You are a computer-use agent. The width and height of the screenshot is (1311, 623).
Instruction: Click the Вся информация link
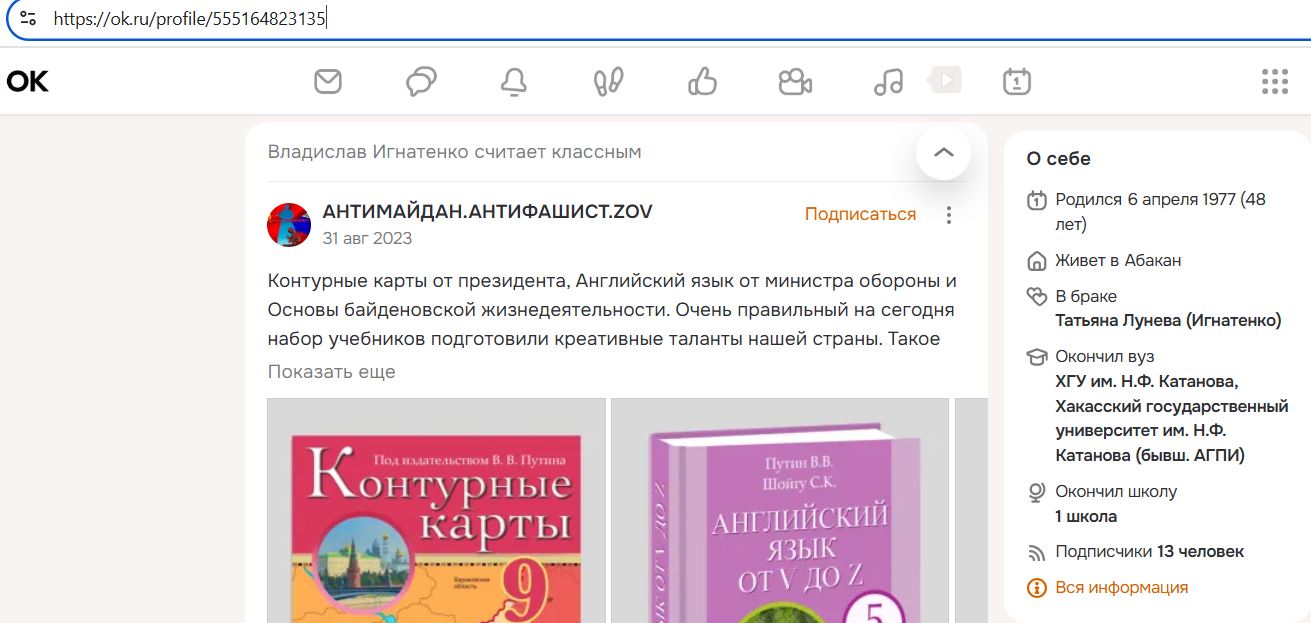coord(1121,588)
